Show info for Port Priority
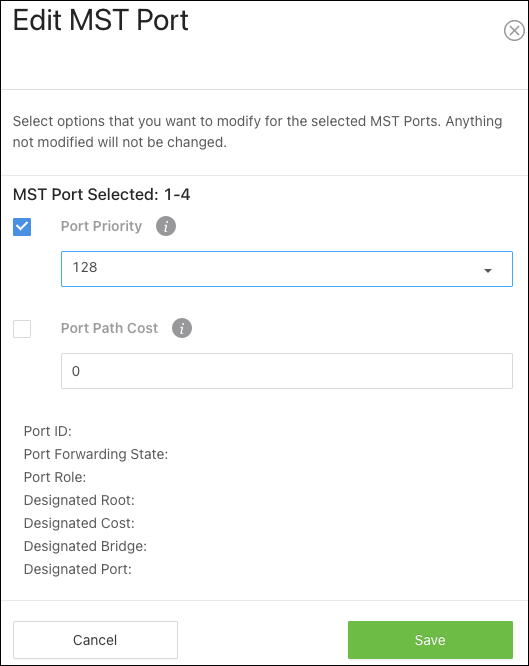This screenshot has width=529, height=666. click(166, 226)
